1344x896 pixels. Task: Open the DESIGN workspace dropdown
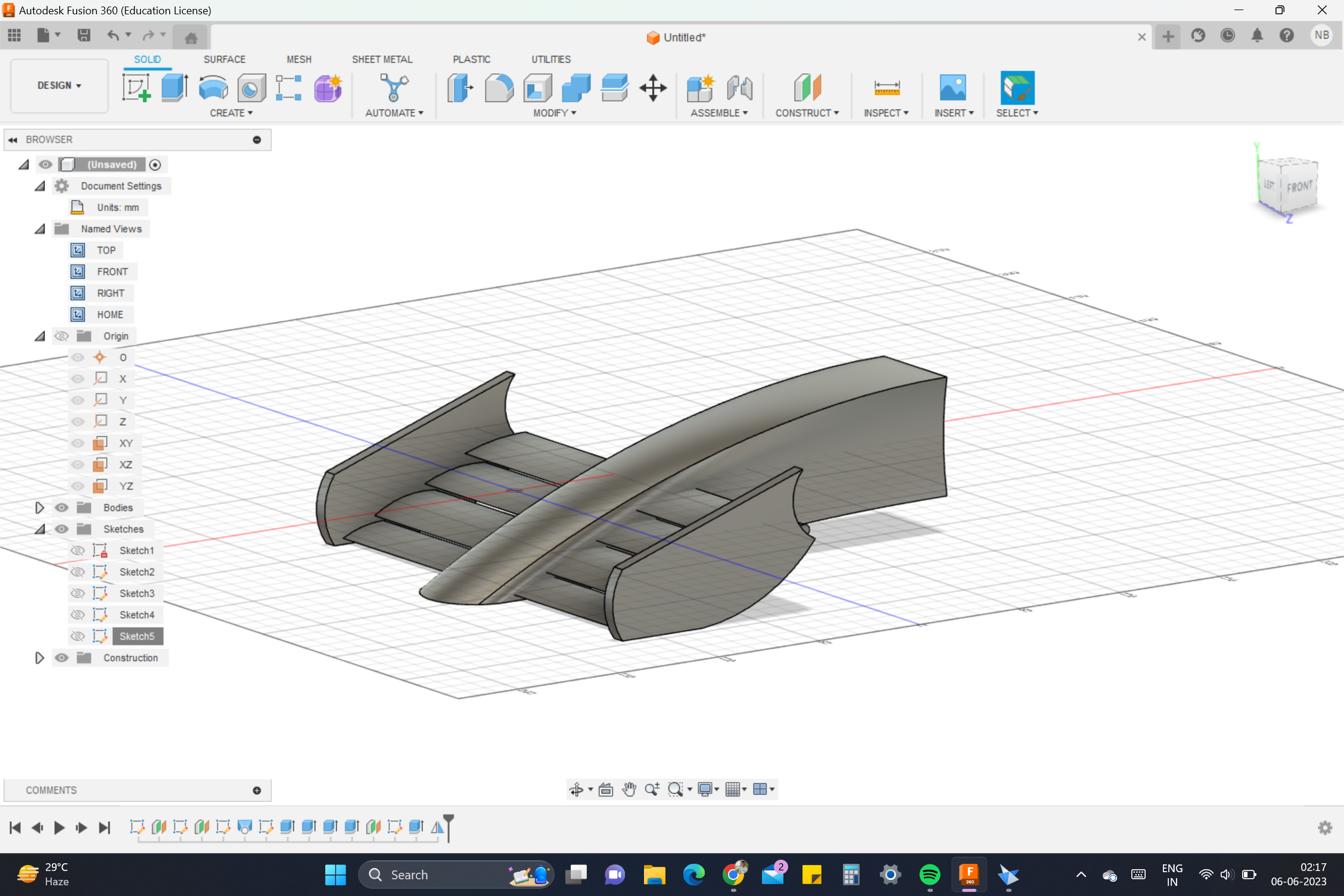pyautogui.click(x=58, y=85)
